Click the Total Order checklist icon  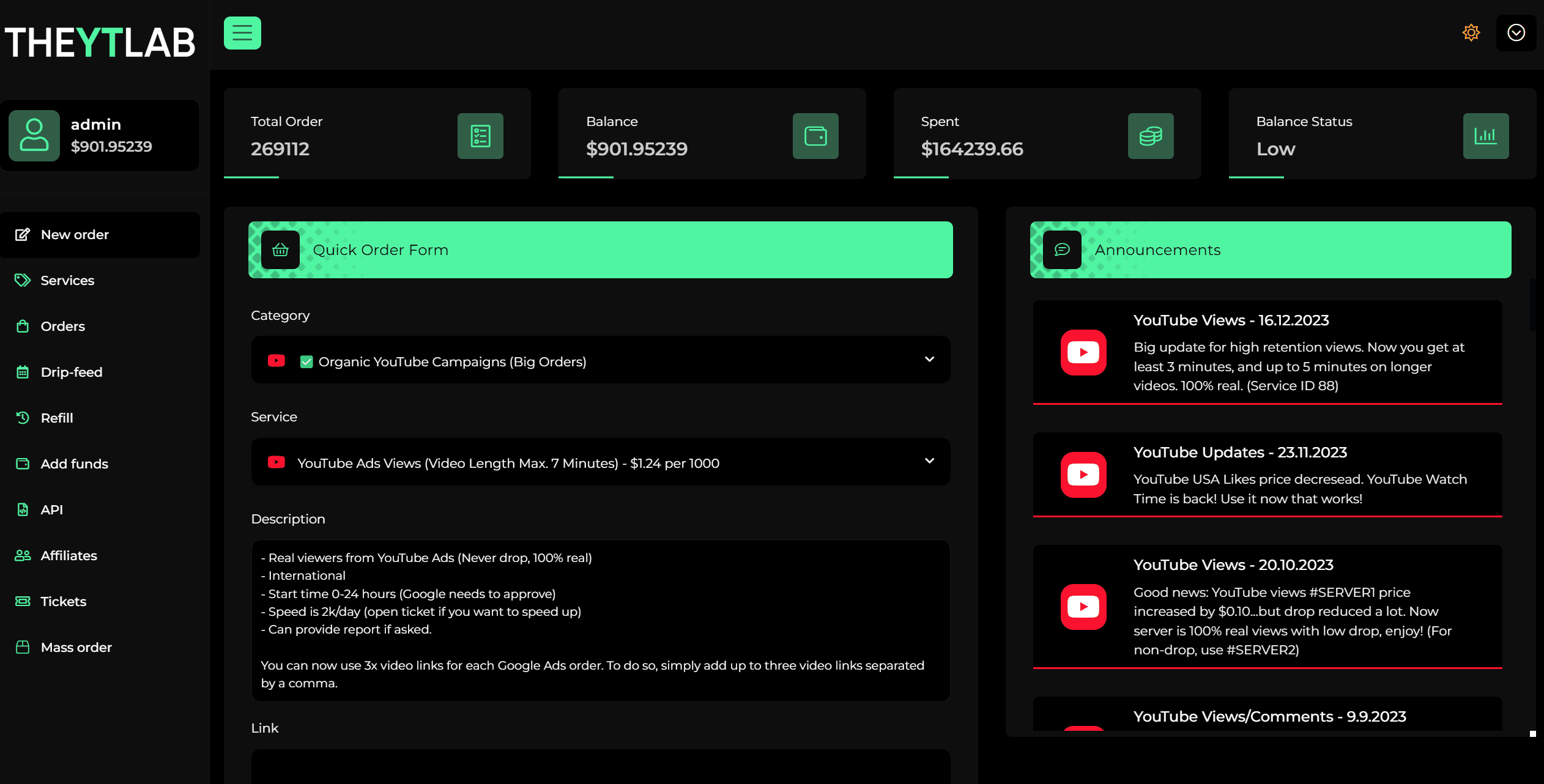(480, 136)
